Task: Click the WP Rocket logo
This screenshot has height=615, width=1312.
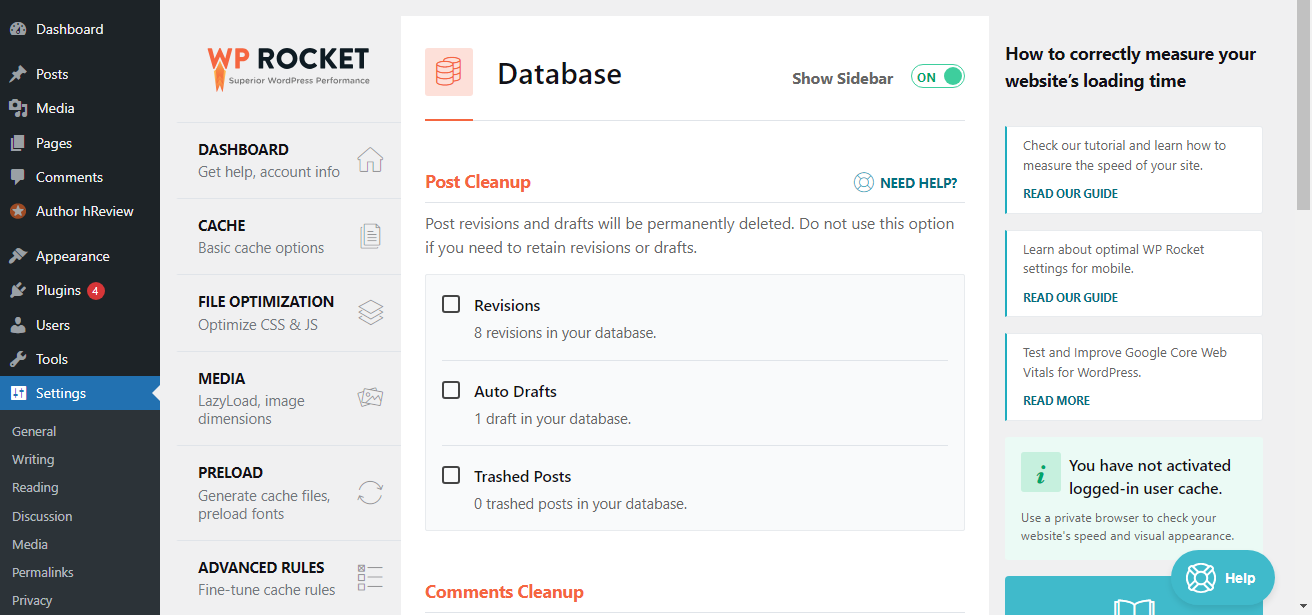Action: [x=288, y=65]
